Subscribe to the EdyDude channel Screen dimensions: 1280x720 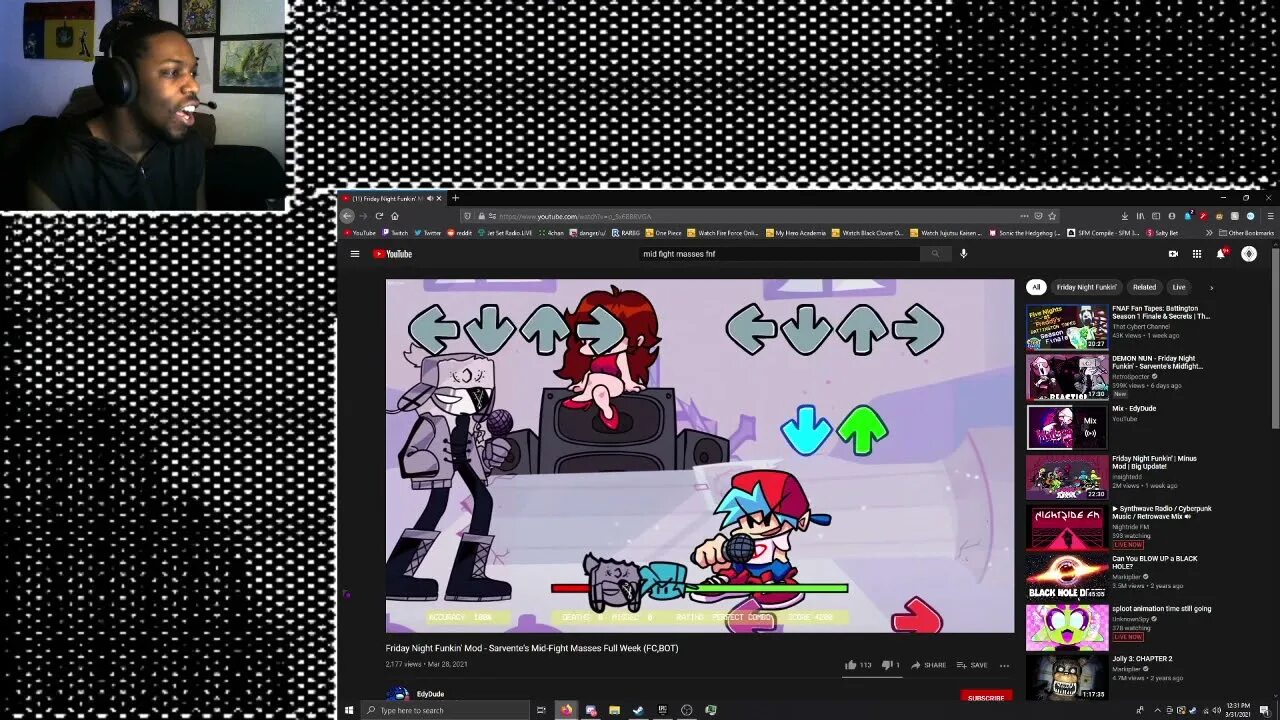pyautogui.click(x=986, y=697)
